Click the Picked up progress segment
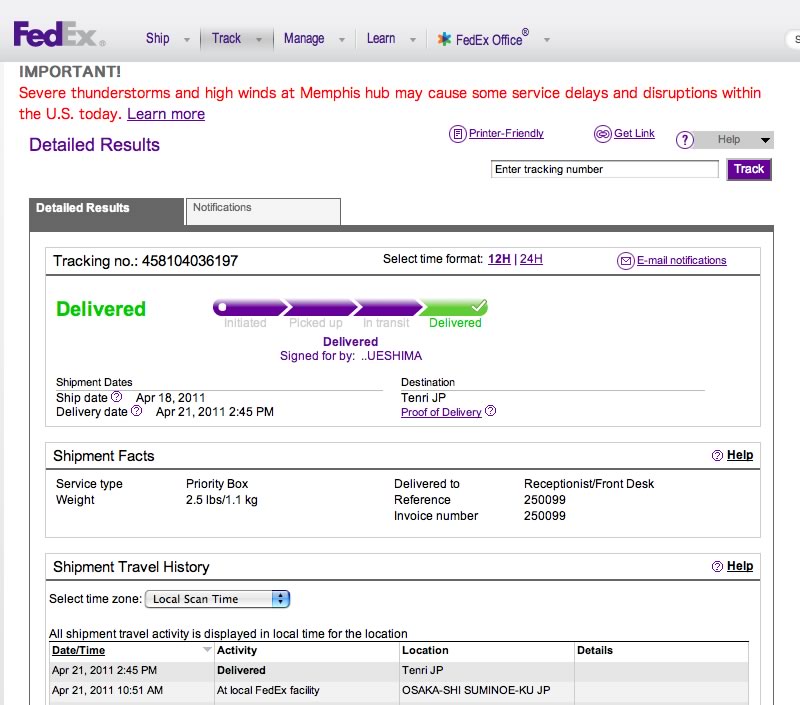800x705 pixels. click(x=319, y=308)
